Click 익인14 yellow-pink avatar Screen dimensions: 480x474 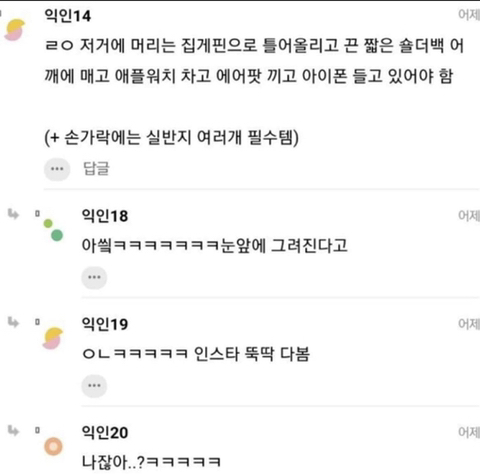(x=15, y=30)
